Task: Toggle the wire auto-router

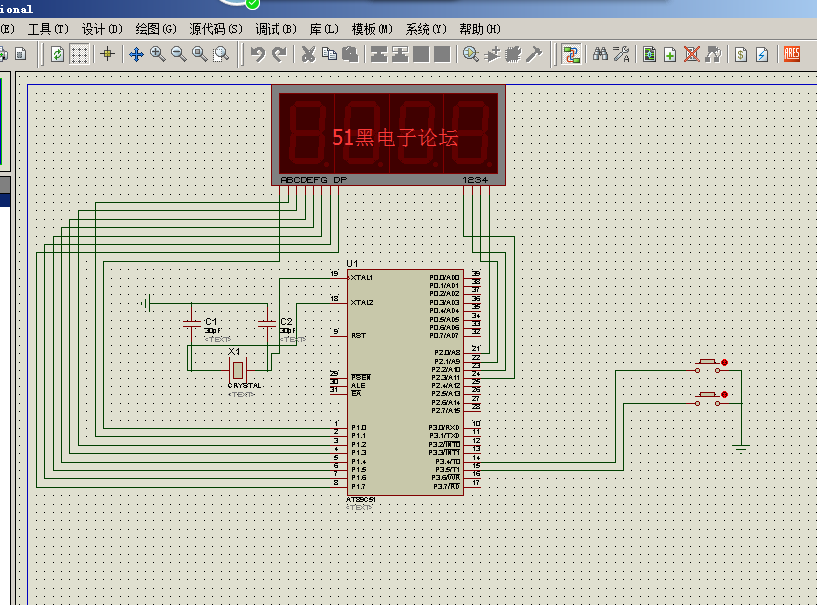Action: coord(571,54)
